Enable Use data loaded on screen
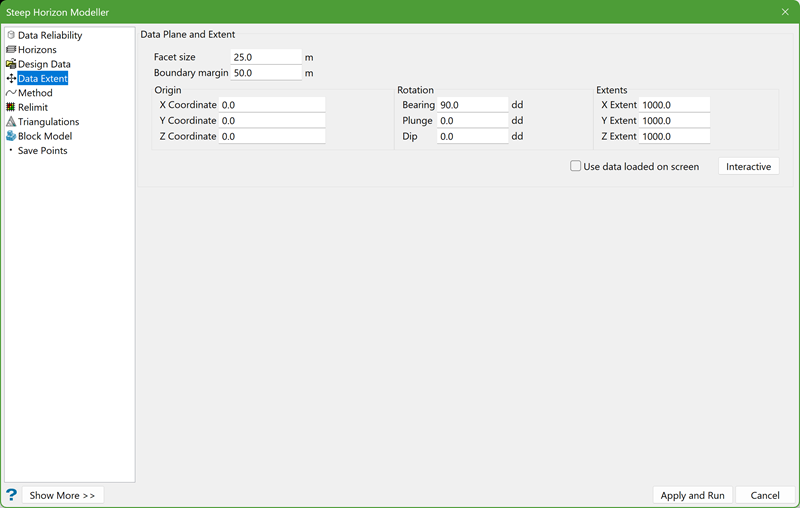Screen dimensions: 800x508 coord(576,166)
